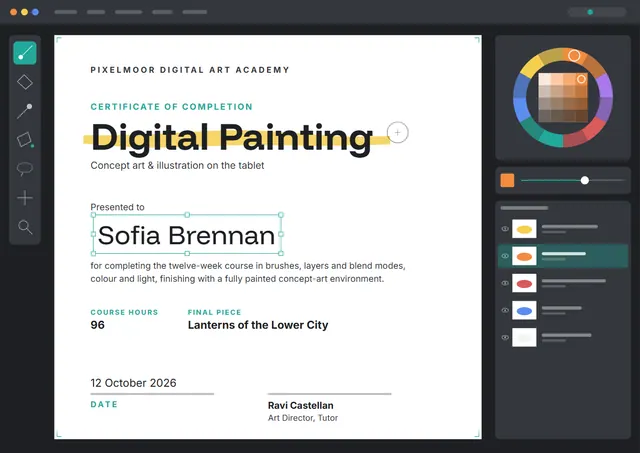Open the fourth menu bar item
The width and height of the screenshot is (640, 453).
[x=162, y=12]
